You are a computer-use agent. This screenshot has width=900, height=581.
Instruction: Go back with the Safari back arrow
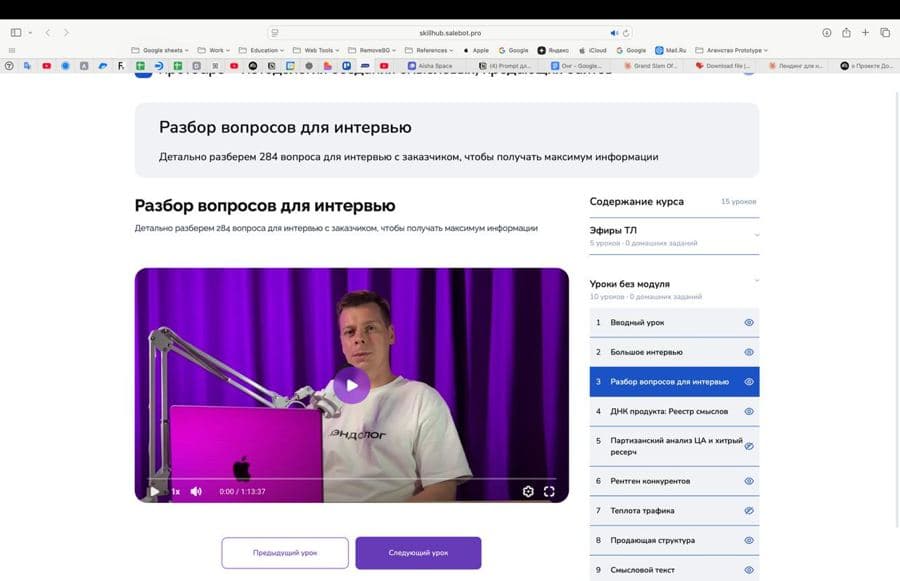point(48,33)
